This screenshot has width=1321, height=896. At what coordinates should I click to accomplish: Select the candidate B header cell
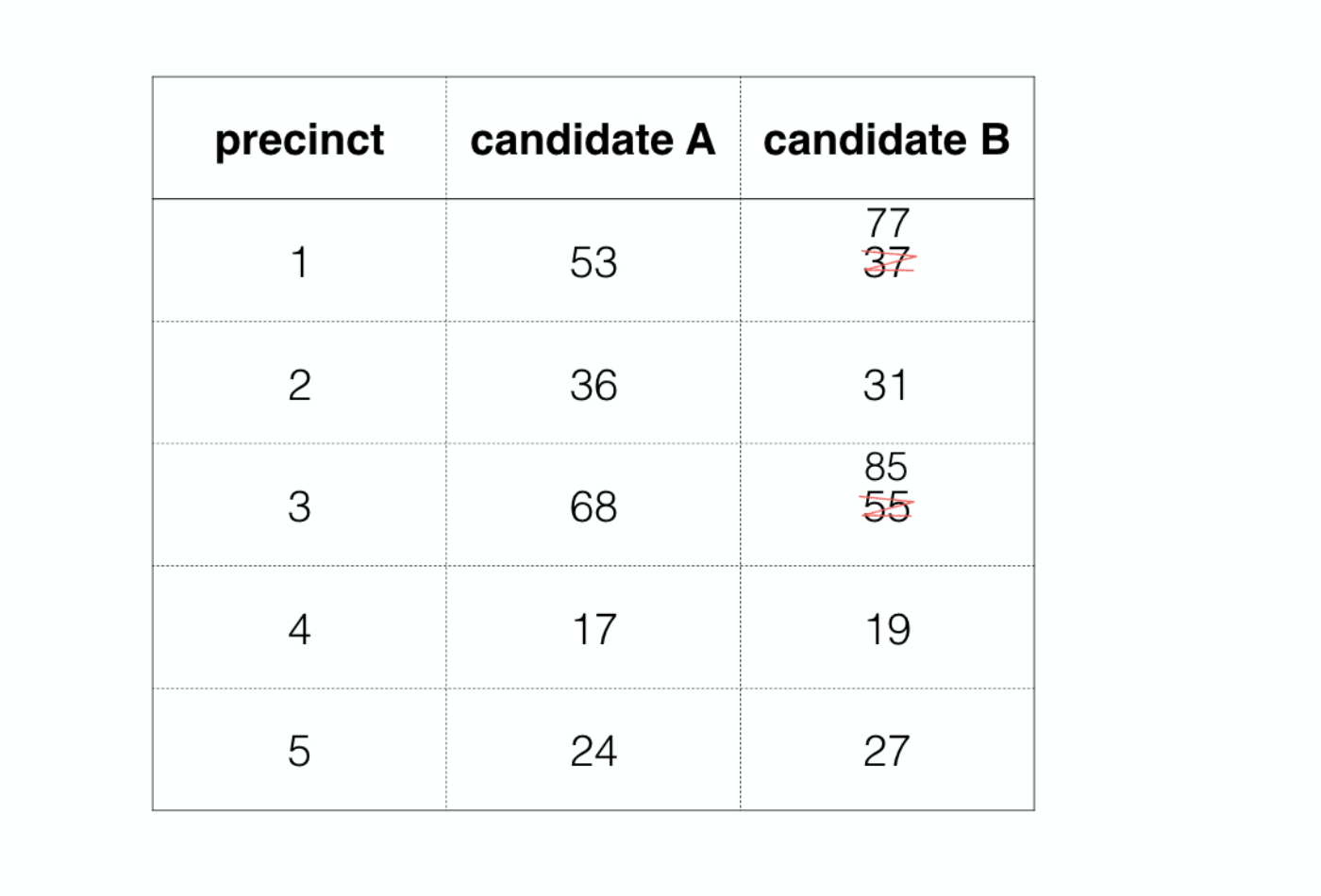point(886,140)
